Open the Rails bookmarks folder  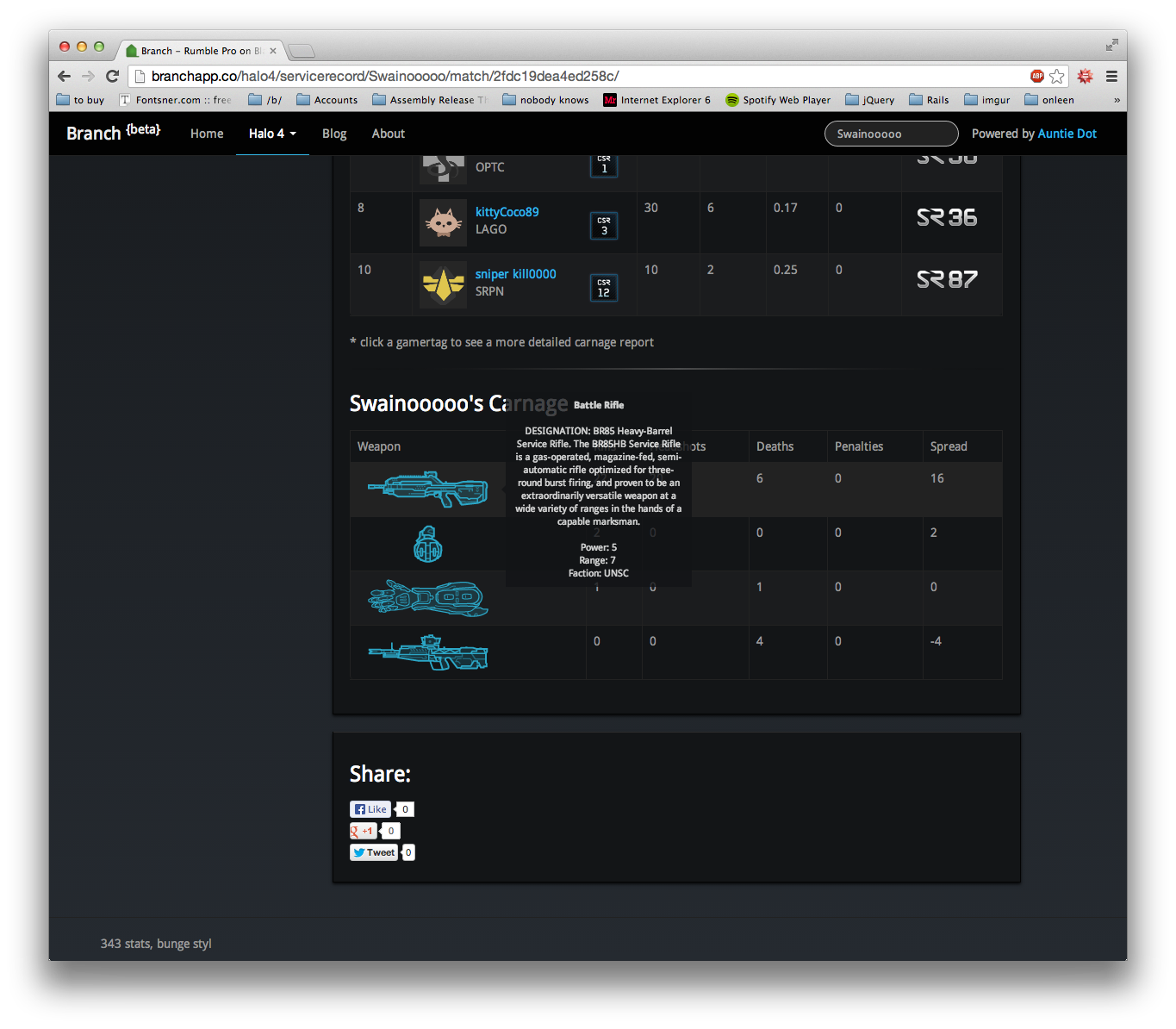pyautogui.click(x=930, y=100)
